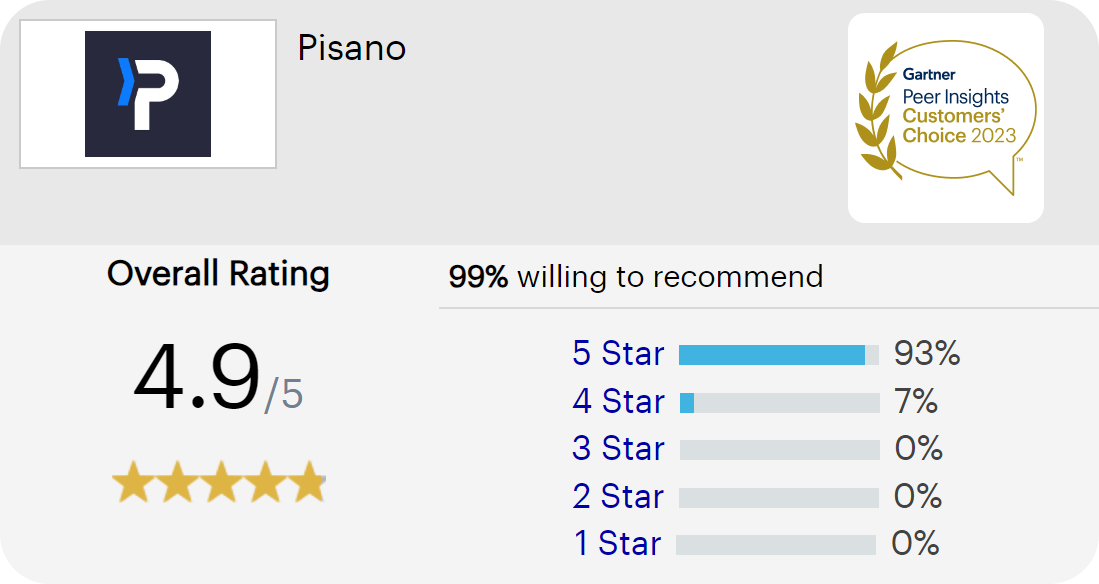
Task: Select the fifth partially filled star
Action: click(x=308, y=482)
